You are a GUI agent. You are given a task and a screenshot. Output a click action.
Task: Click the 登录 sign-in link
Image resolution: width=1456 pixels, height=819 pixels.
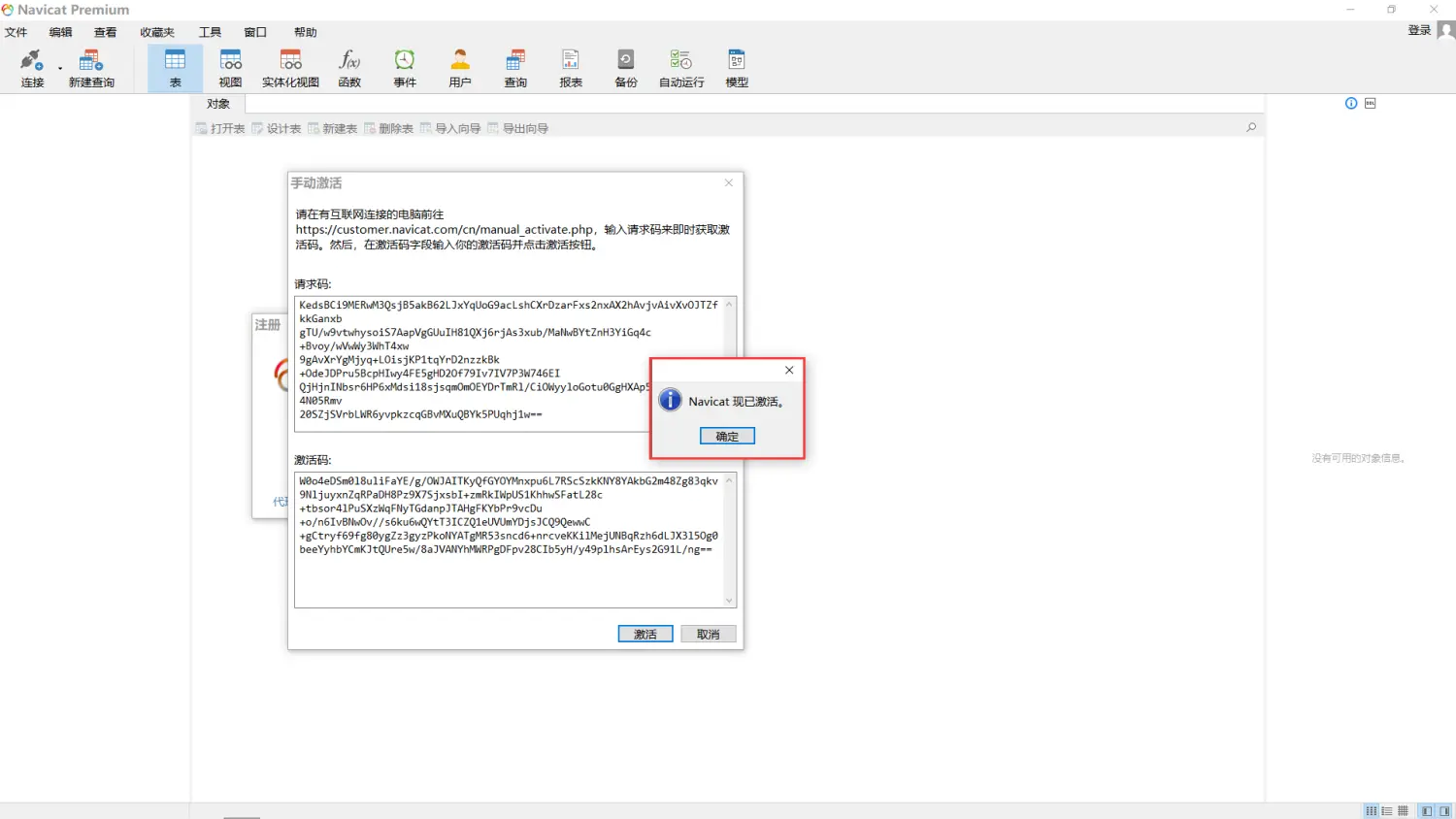click(x=1419, y=30)
